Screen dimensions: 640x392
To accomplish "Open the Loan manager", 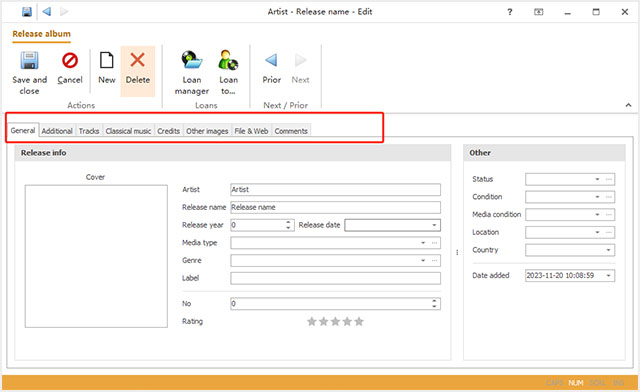I will click(x=192, y=60).
